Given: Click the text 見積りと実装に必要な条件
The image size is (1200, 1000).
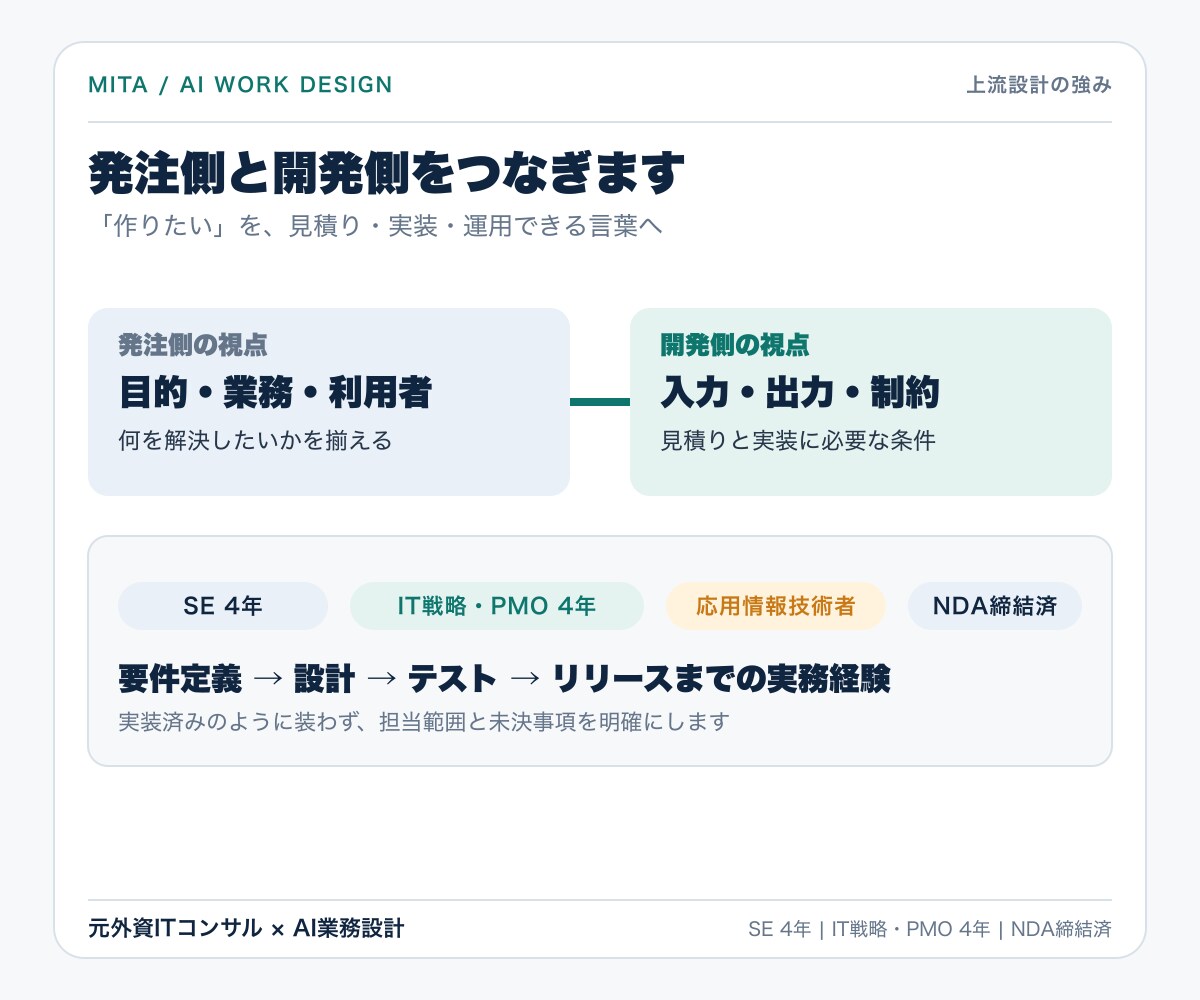Looking at the screenshot, I should [798, 440].
